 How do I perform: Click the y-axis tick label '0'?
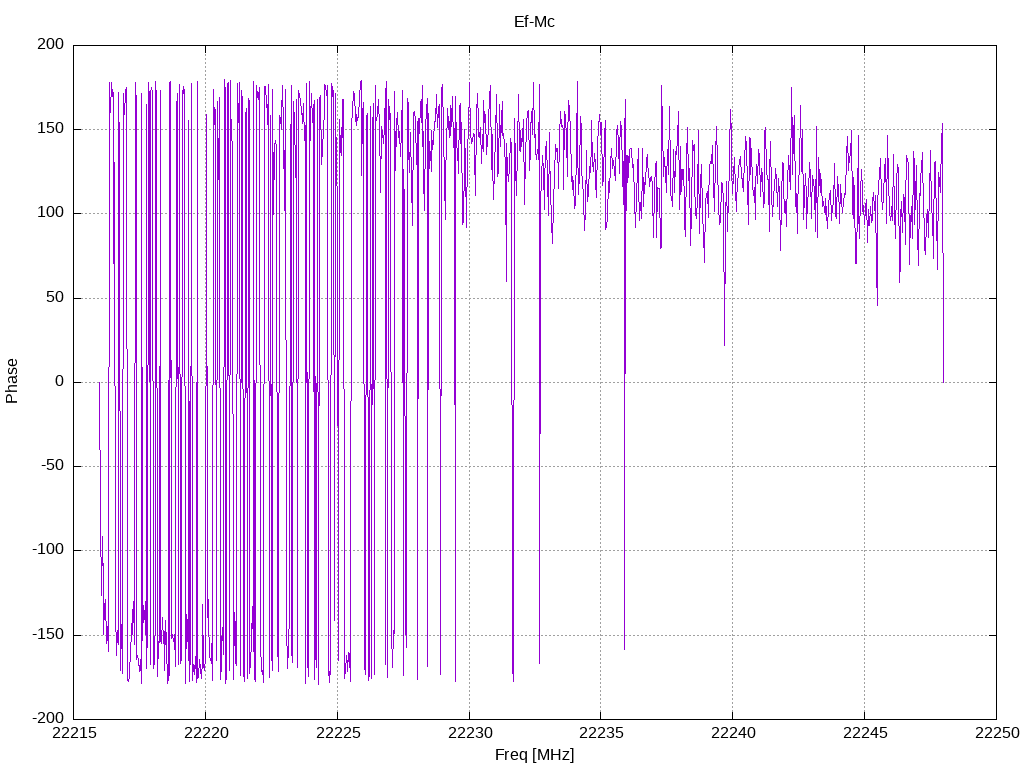(59, 381)
